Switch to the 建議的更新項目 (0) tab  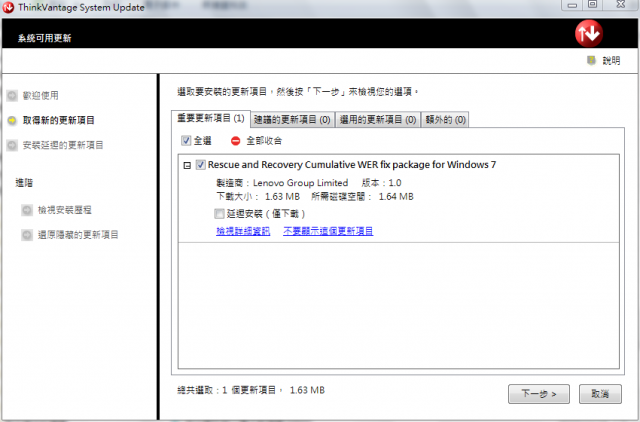pos(291,120)
